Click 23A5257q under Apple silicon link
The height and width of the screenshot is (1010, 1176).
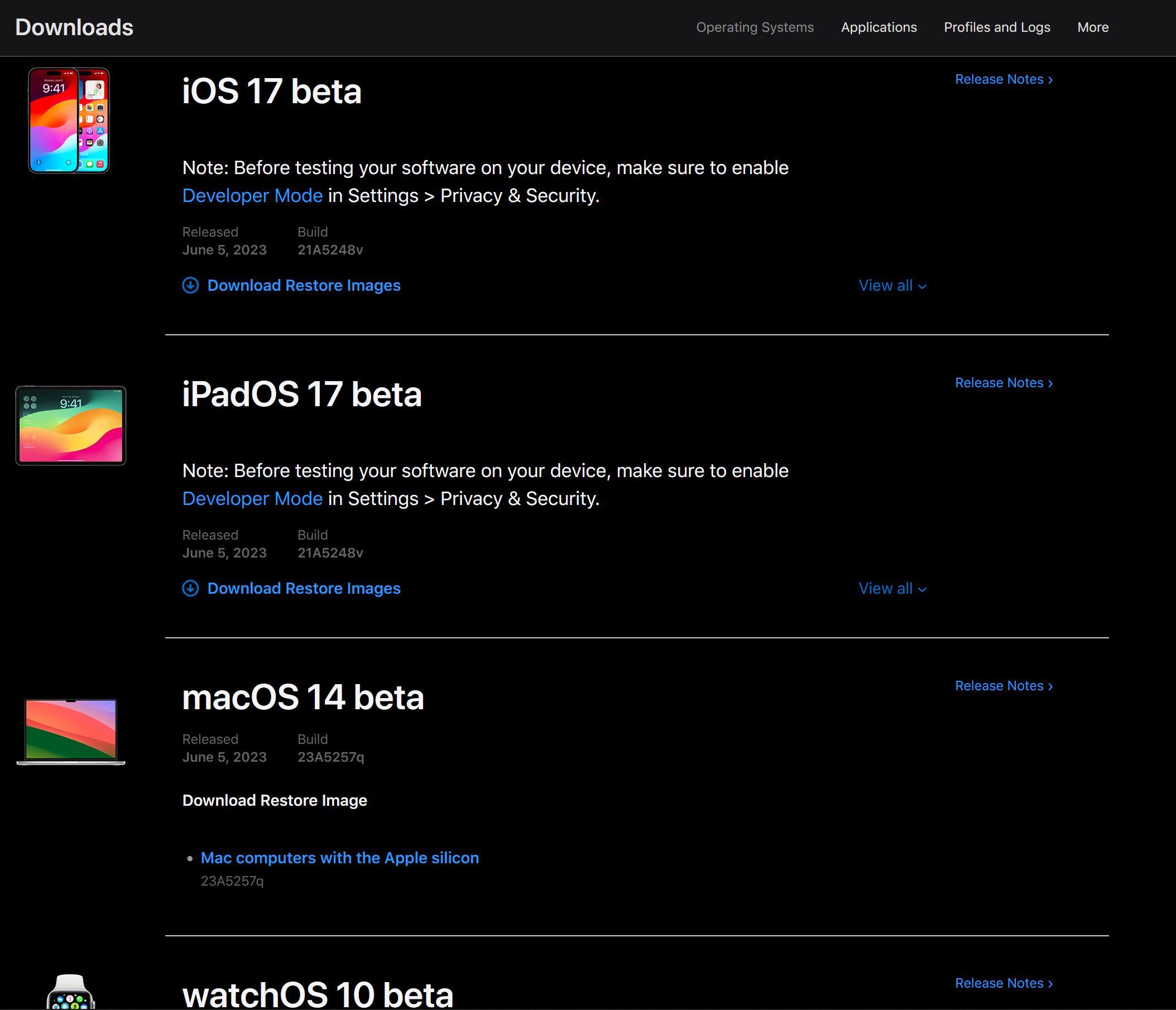(x=232, y=881)
